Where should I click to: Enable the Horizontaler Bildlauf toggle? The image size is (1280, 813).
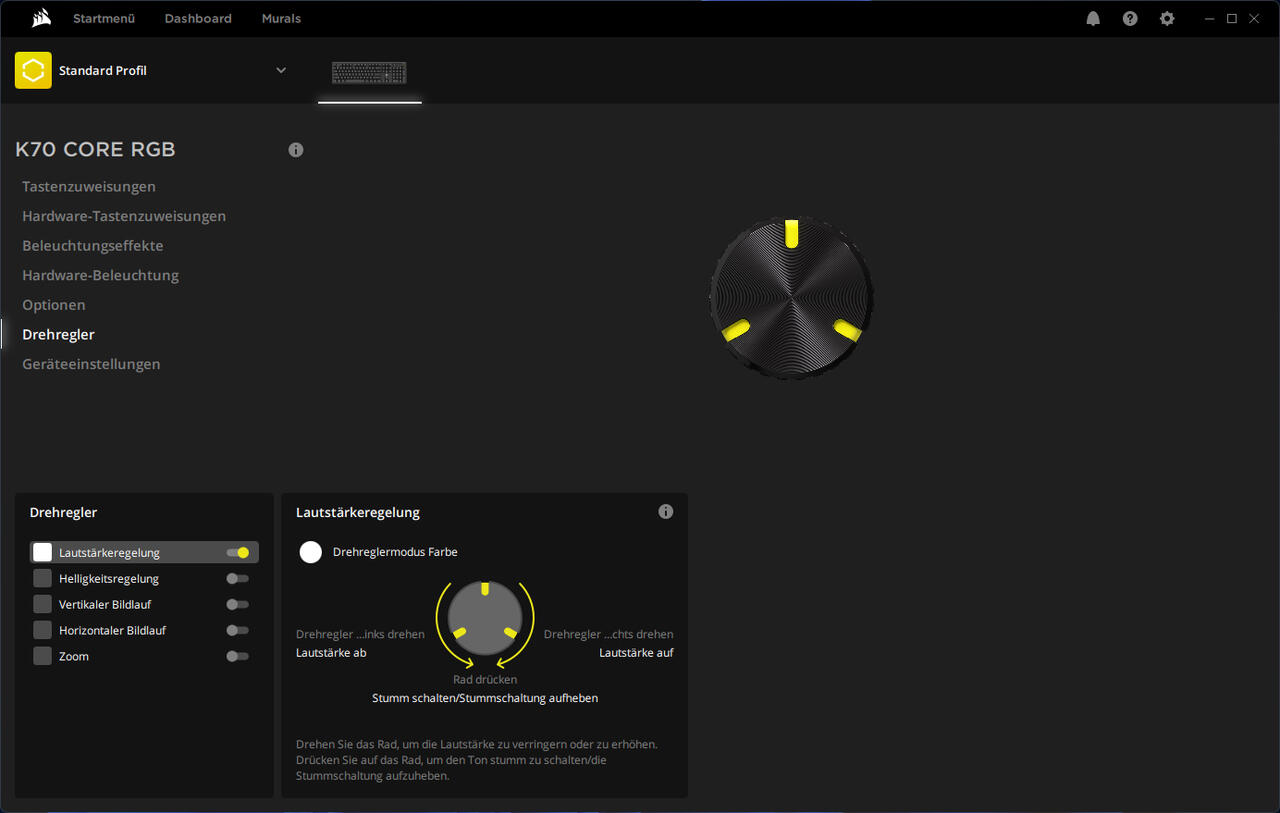point(238,630)
